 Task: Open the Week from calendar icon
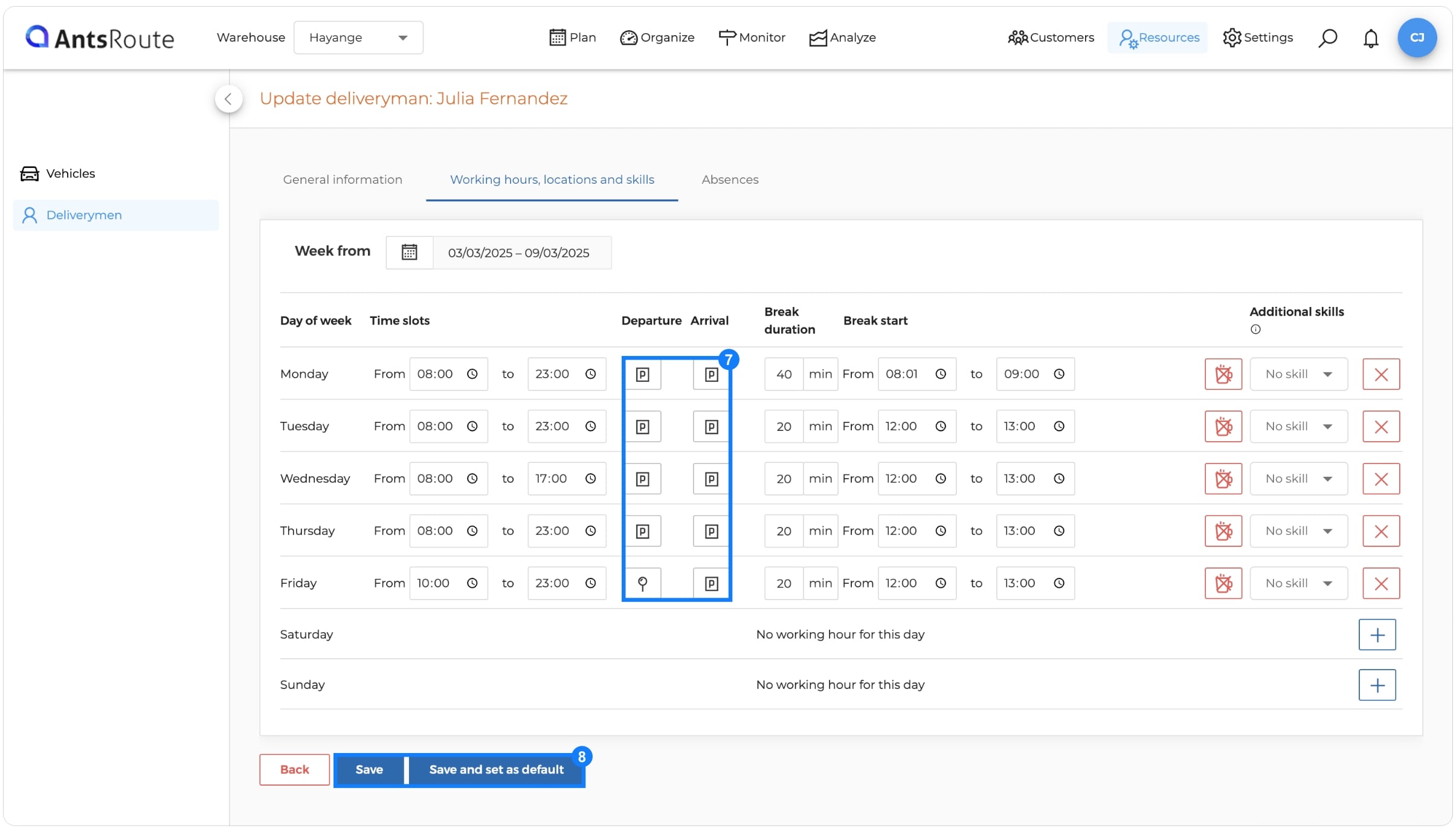410,253
